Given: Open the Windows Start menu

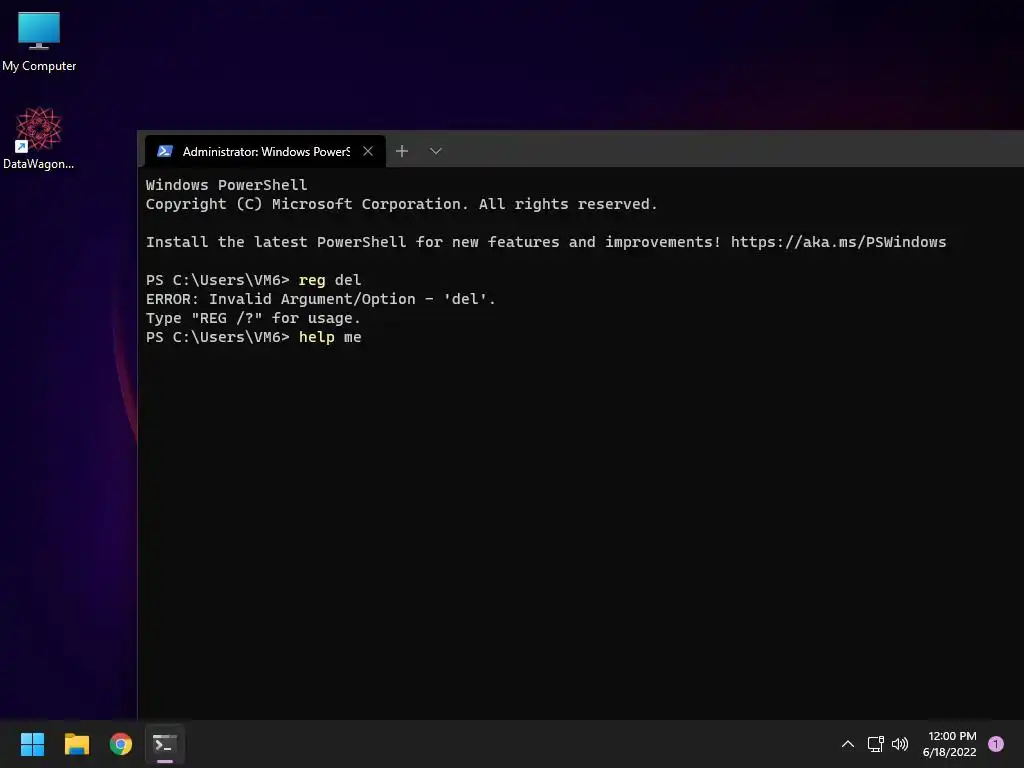Looking at the screenshot, I should pyautogui.click(x=32, y=744).
